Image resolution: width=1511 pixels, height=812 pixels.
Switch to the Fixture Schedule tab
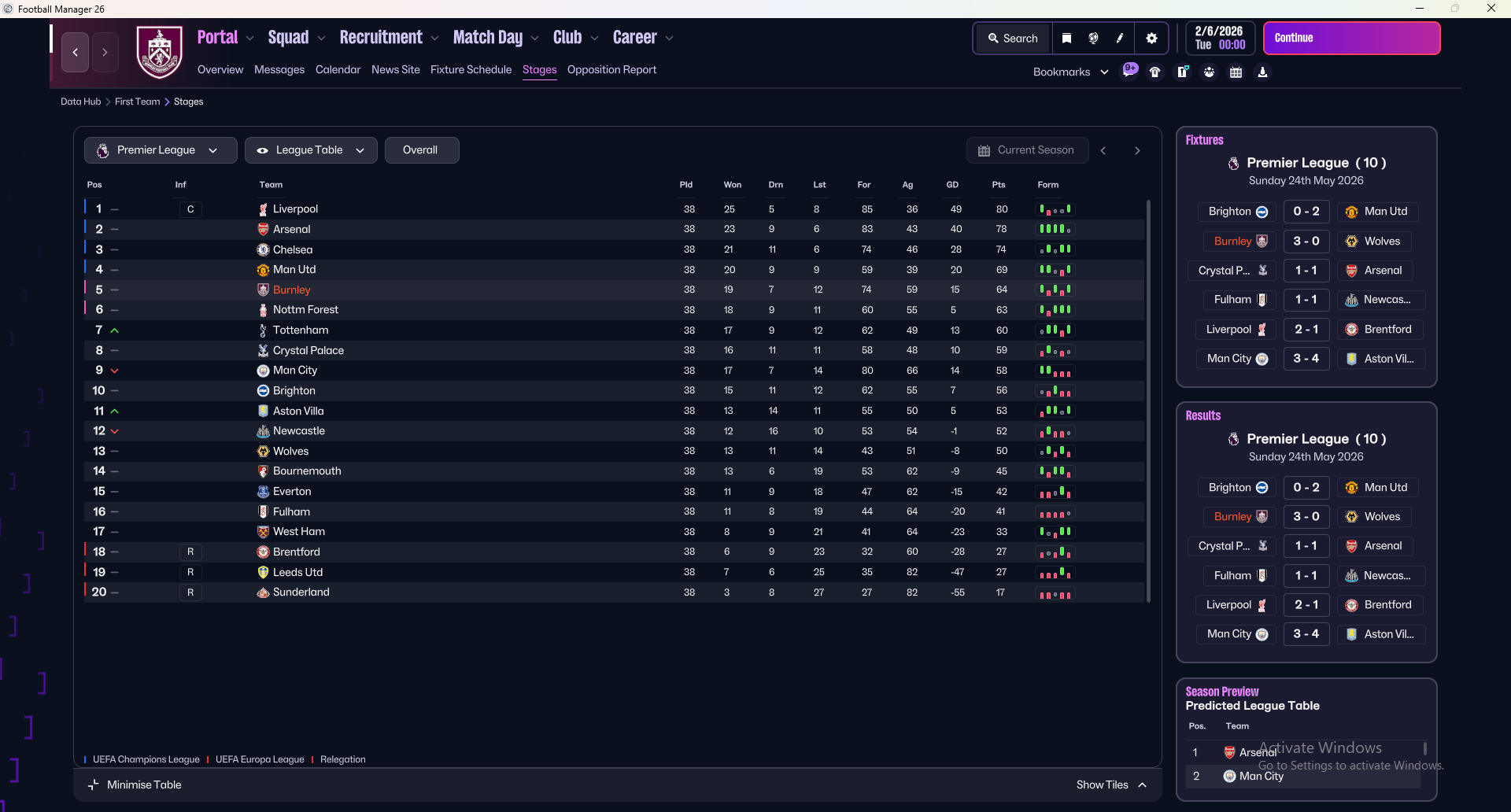point(471,70)
